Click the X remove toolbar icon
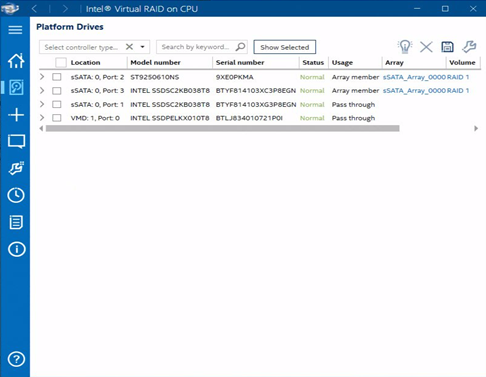The width and height of the screenshot is (486, 377). coord(426,47)
